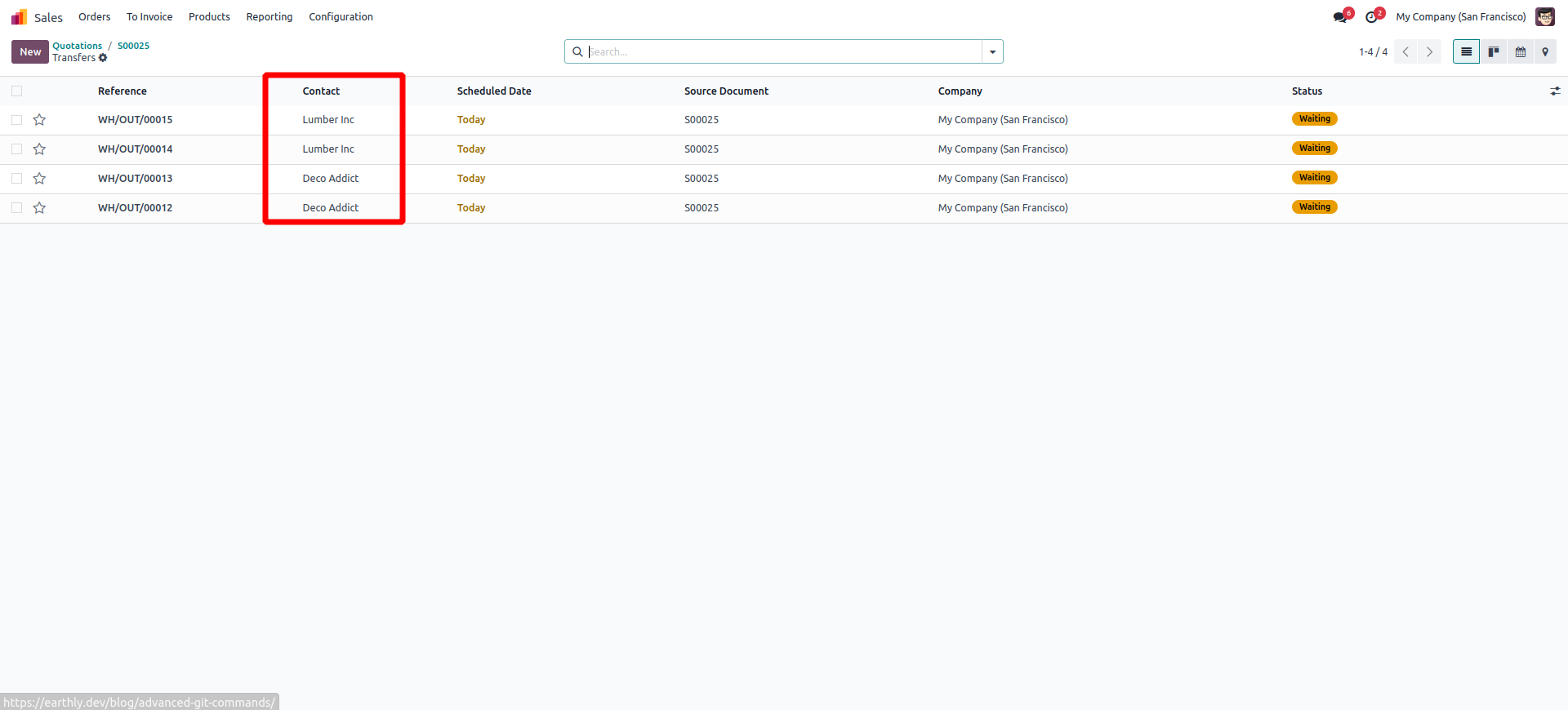Go back to Quotations breadcrumb
This screenshot has width=1568, height=710.
78,46
